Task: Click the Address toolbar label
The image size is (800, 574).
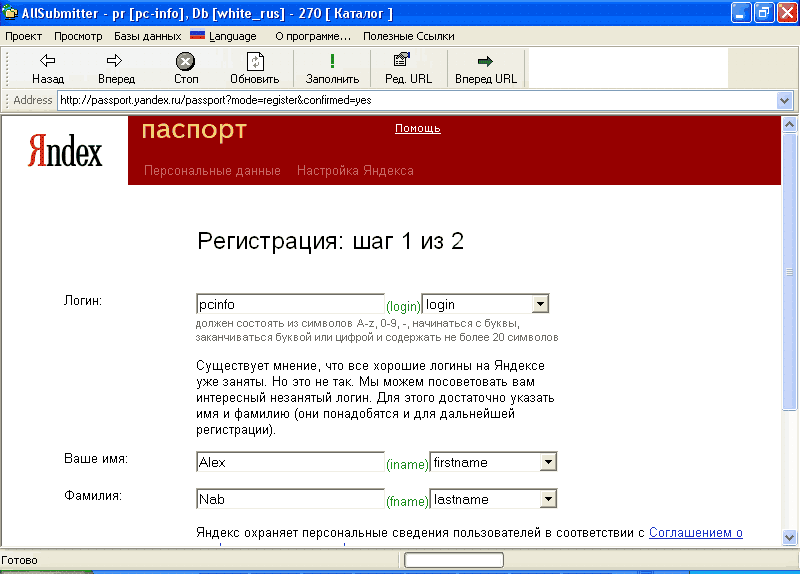Action: click(33, 100)
